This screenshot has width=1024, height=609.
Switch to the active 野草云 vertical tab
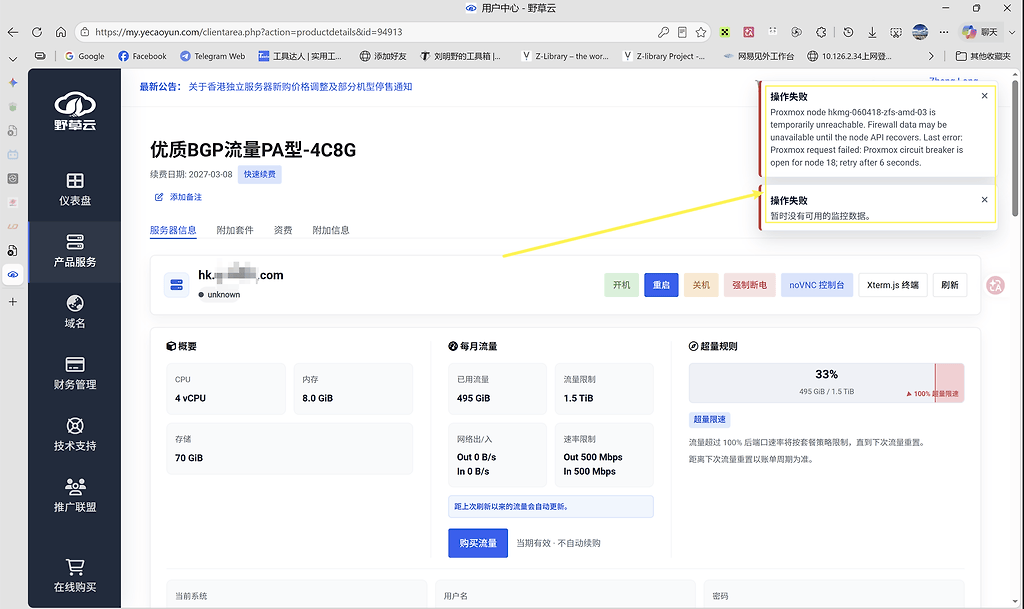[12, 275]
